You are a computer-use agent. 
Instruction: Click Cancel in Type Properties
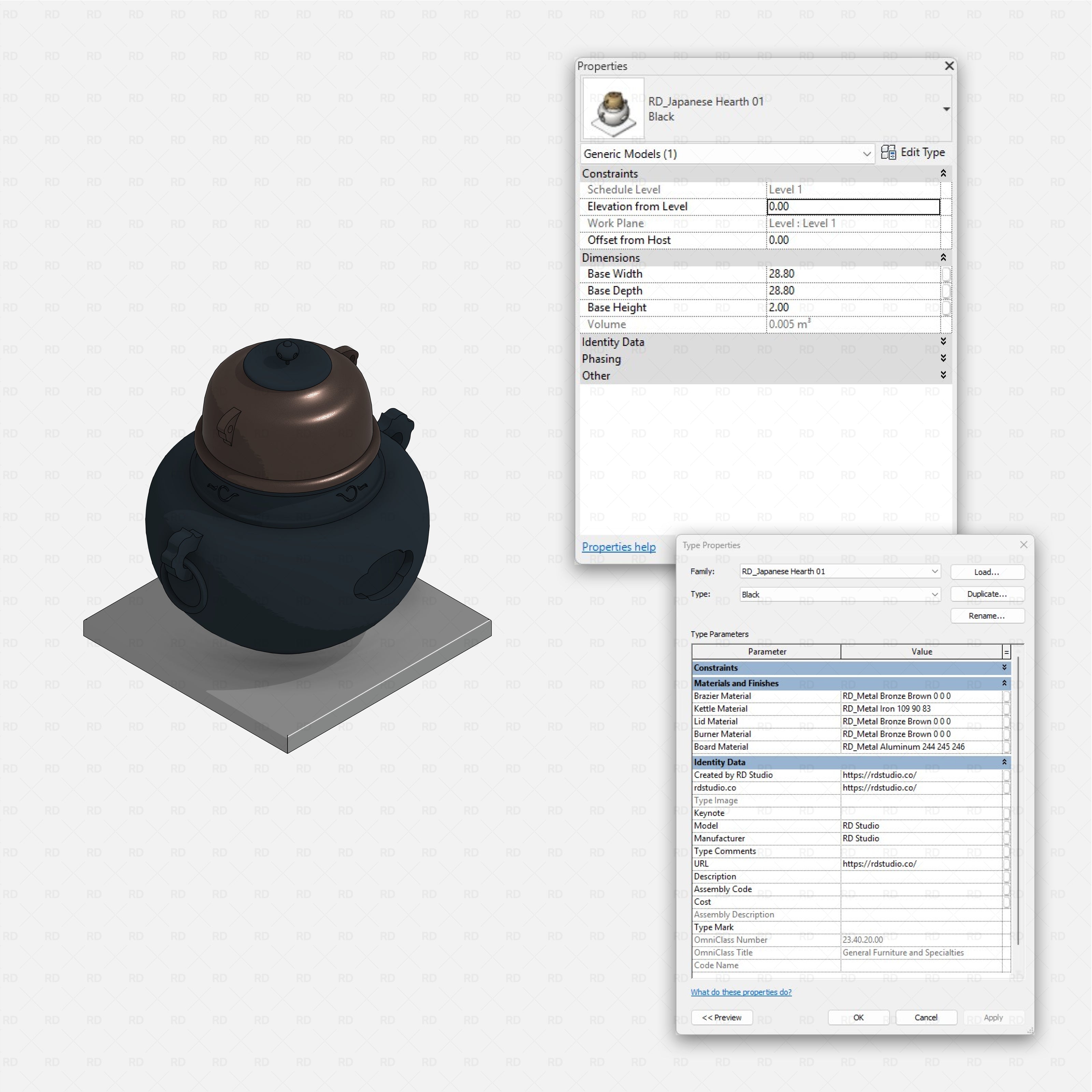[x=926, y=1018]
